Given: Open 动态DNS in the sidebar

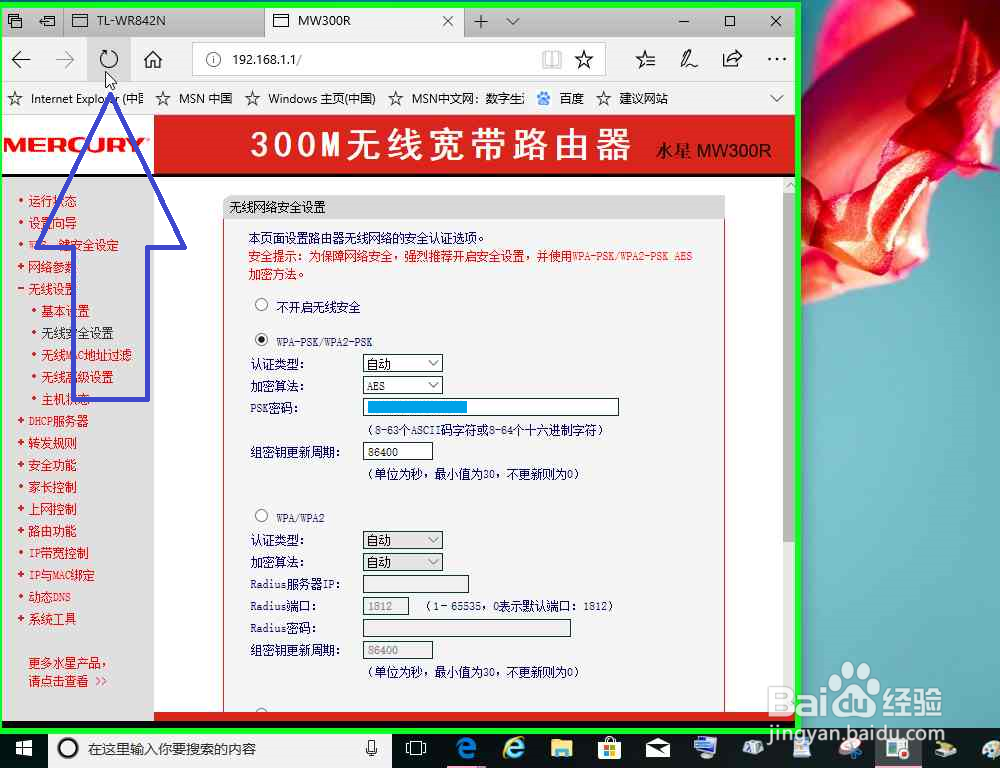Looking at the screenshot, I should [49, 597].
